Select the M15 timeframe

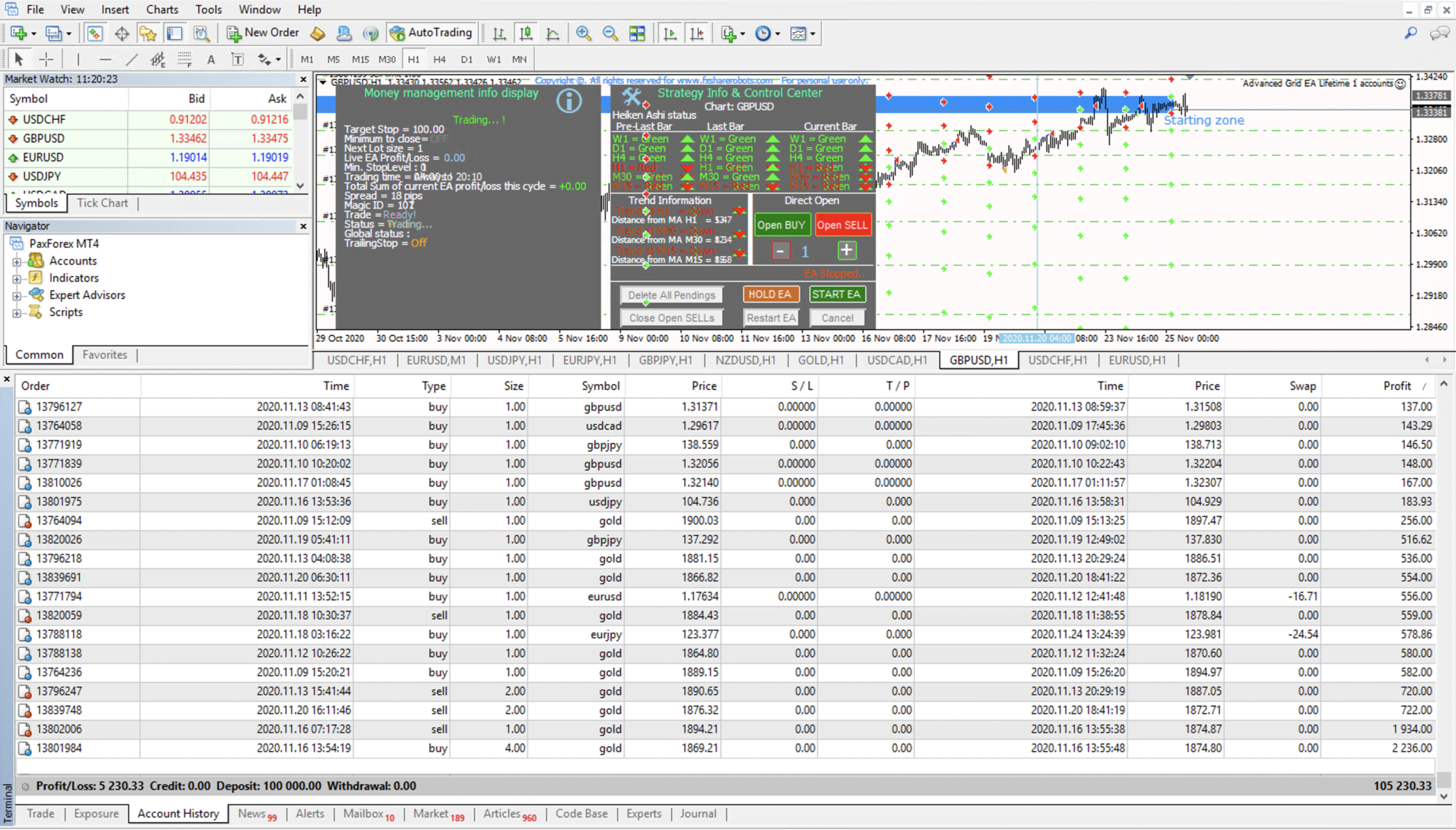360,59
